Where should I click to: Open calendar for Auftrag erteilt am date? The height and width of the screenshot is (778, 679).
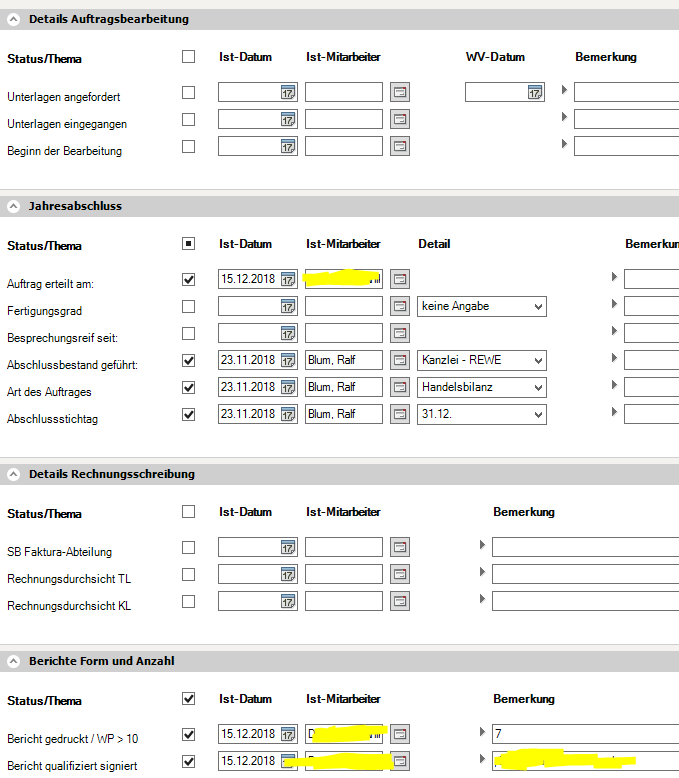pos(288,279)
